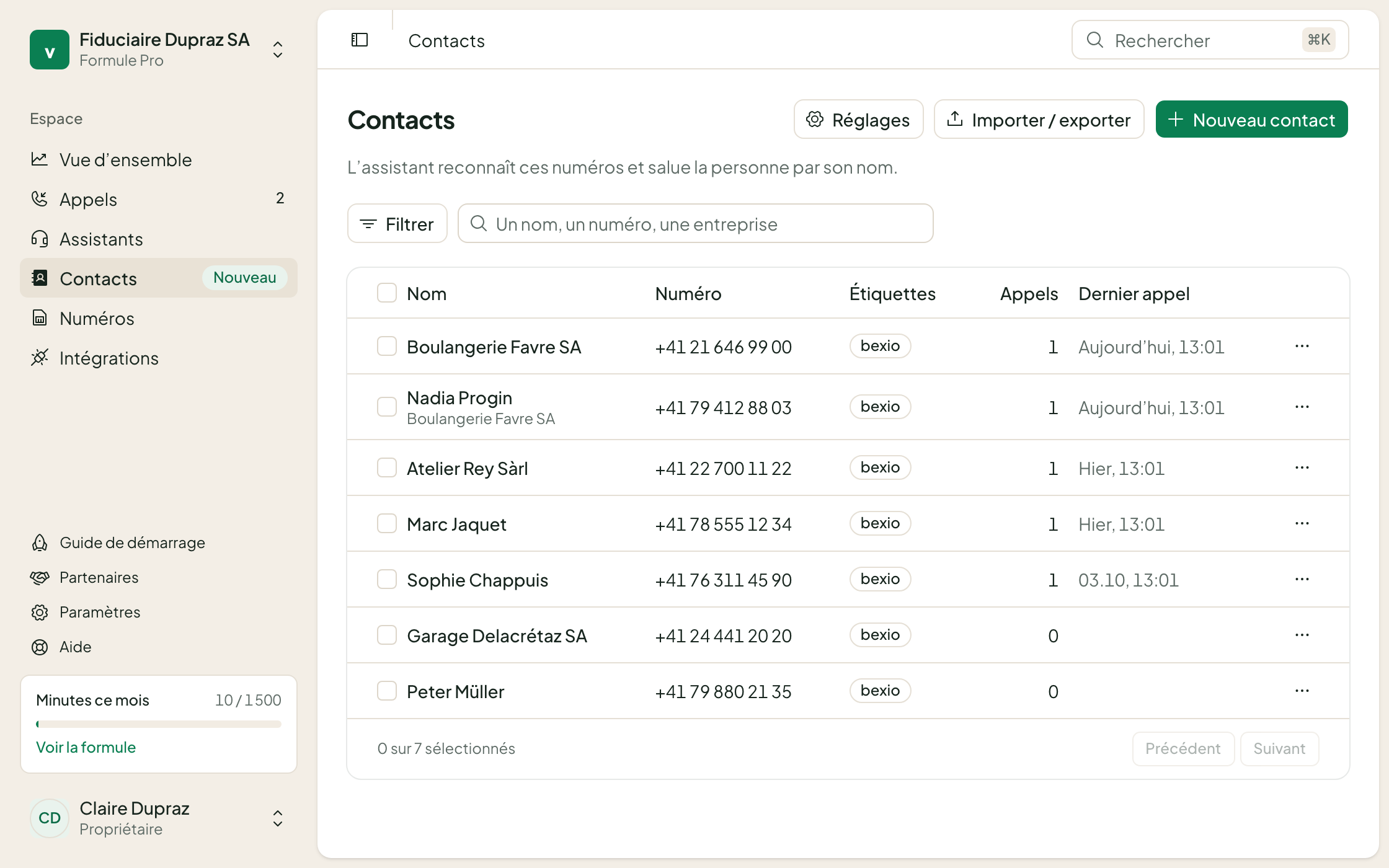Click the Numéros sidebar icon
Viewport: 1389px width, 868px height.
[40, 318]
